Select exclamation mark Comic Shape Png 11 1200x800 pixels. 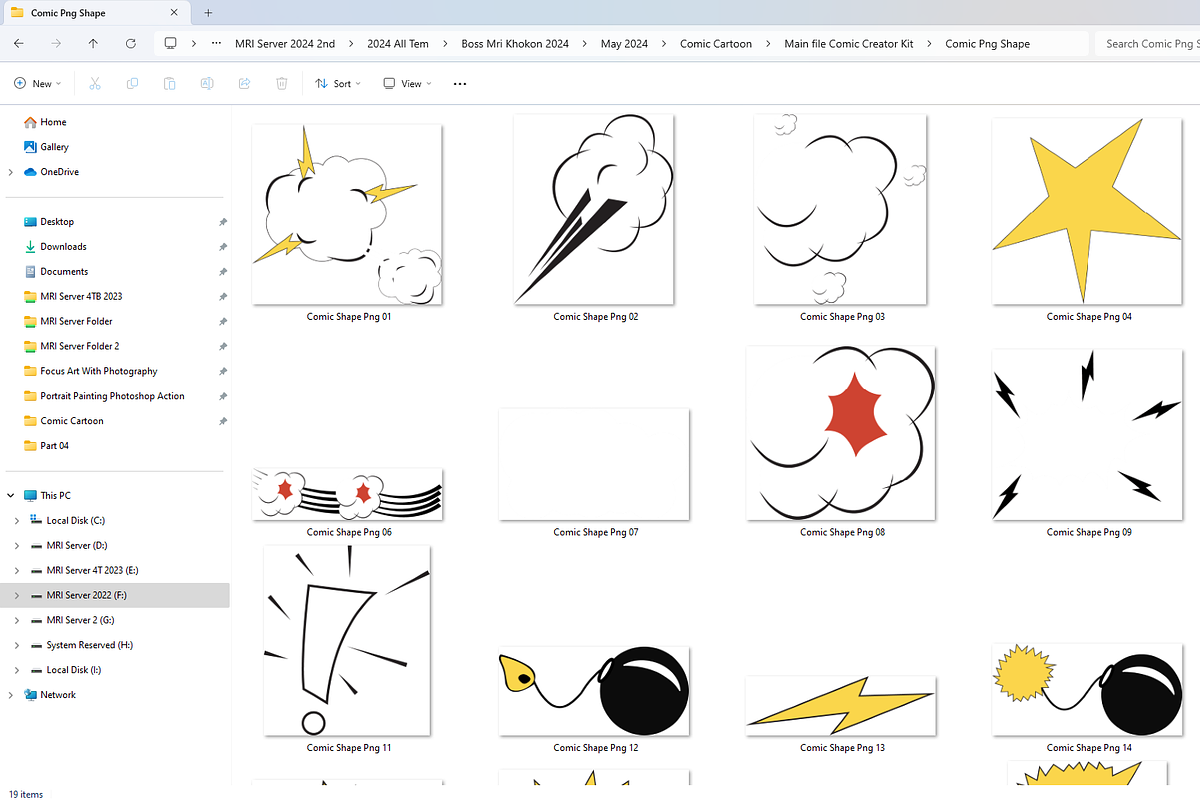347,640
